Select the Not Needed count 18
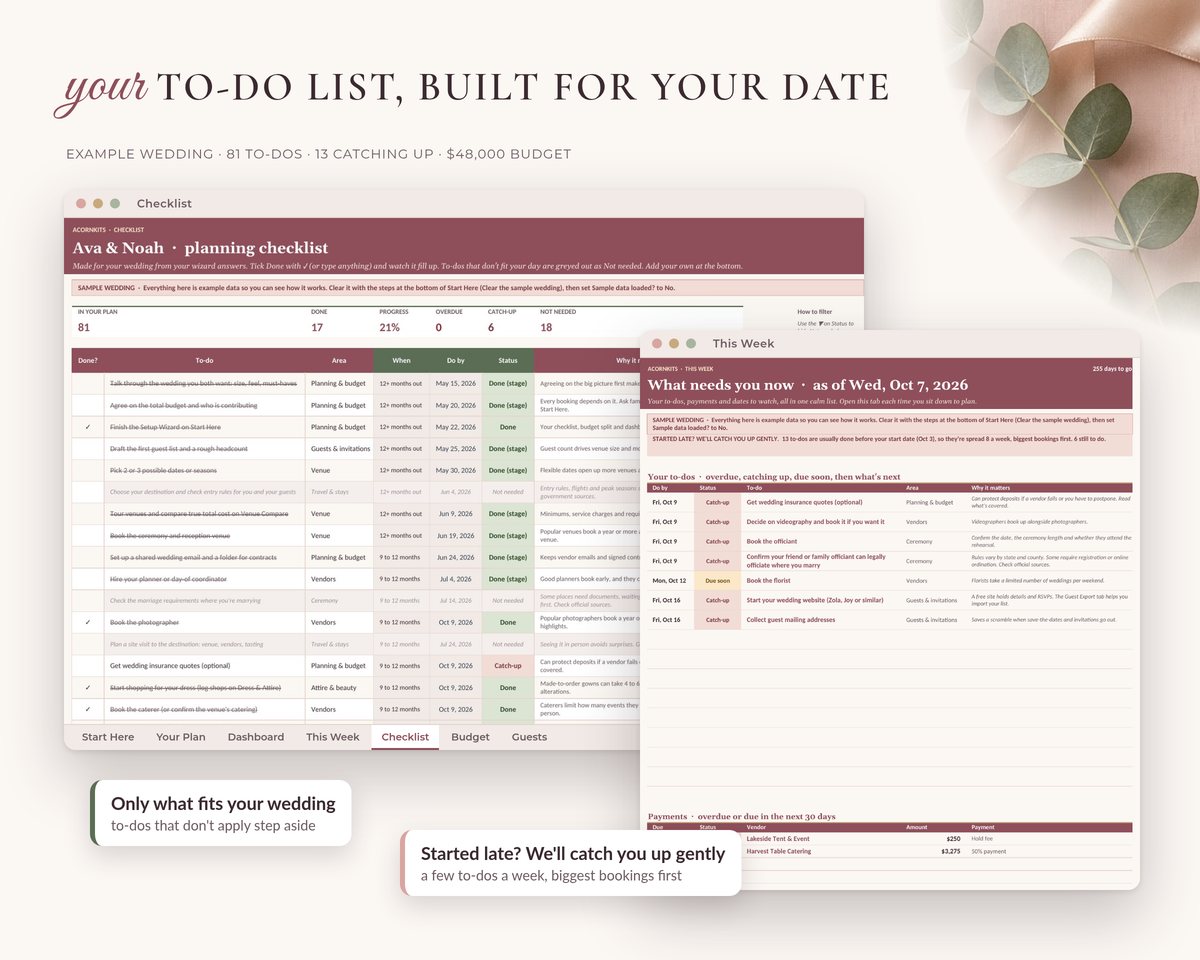 (x=546, y=327)
